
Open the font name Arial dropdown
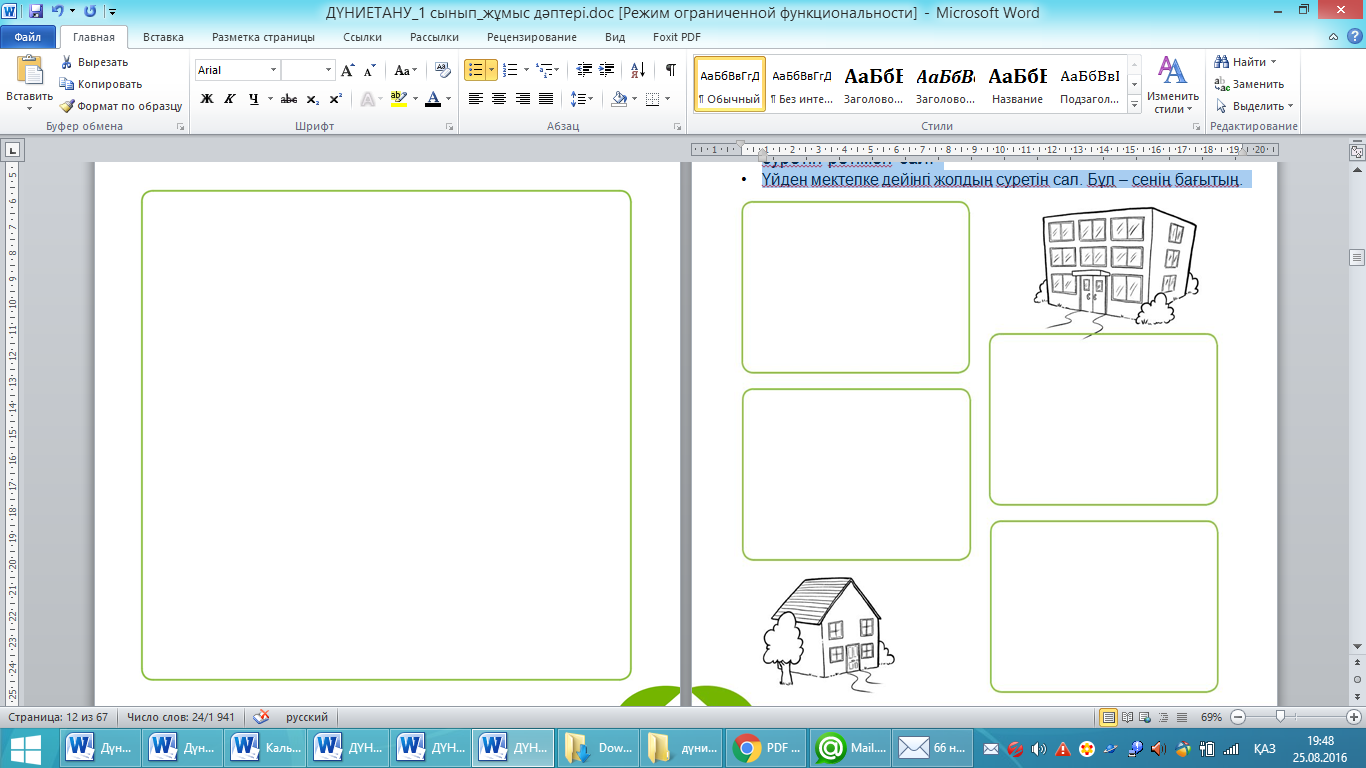click(x=273, y=70)
